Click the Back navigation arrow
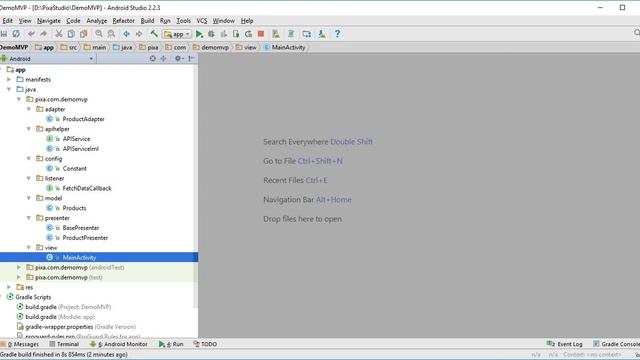Screen dimensions: 640x360 pos(127,34)
